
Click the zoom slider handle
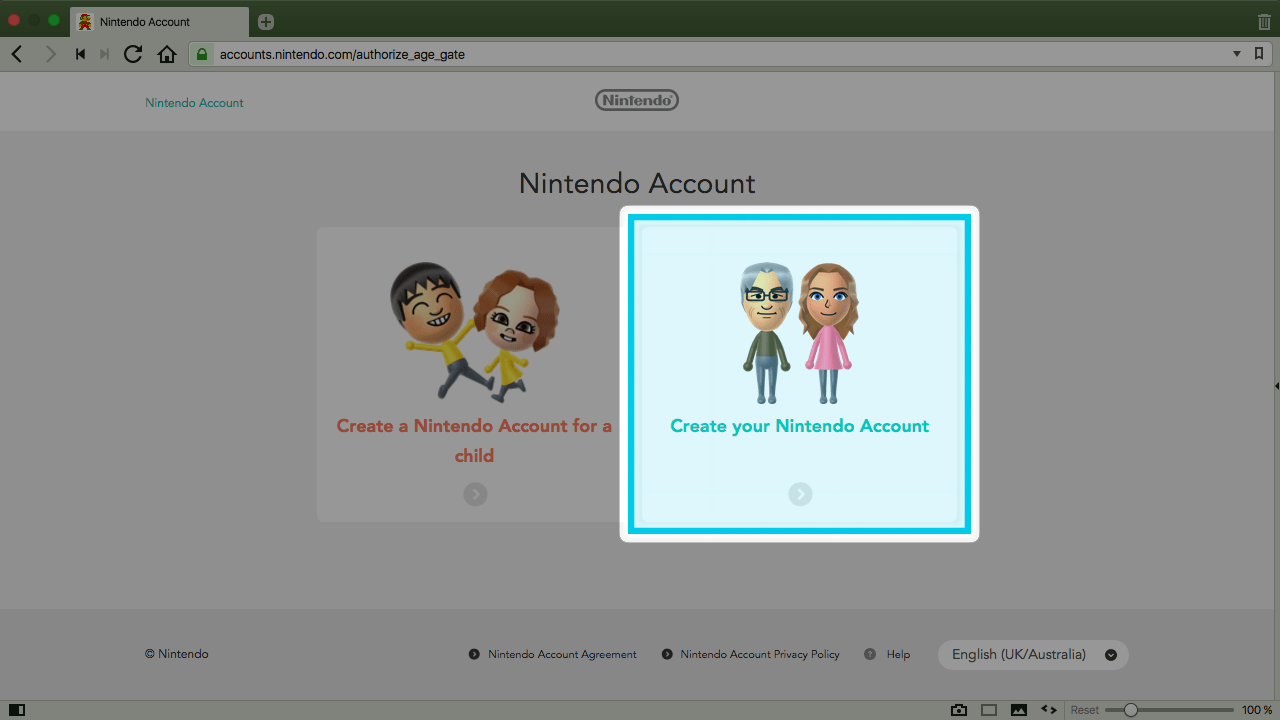pyautogui.click(x=1131, y=710)
